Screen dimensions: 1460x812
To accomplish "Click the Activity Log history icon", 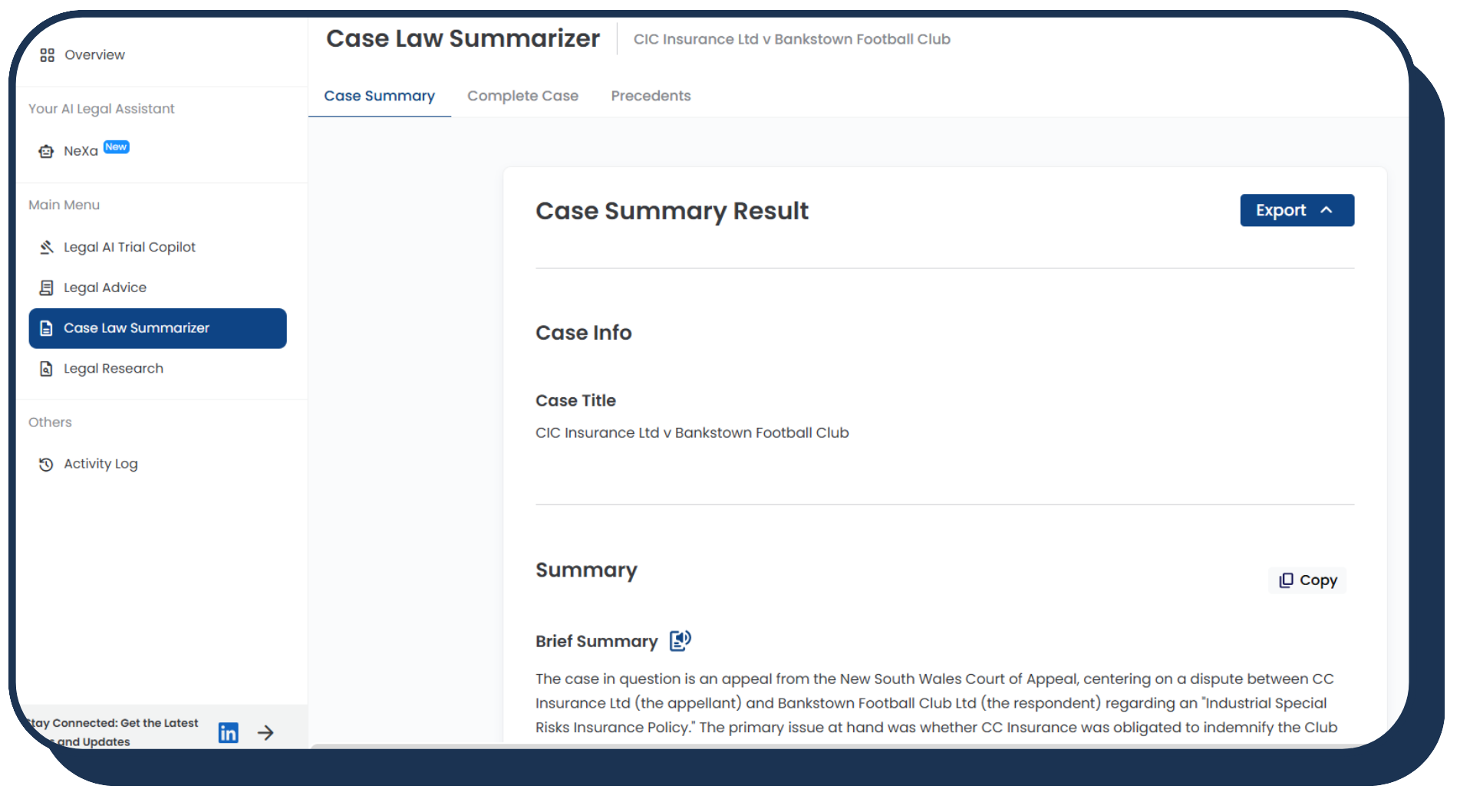I will click(46, 464).
